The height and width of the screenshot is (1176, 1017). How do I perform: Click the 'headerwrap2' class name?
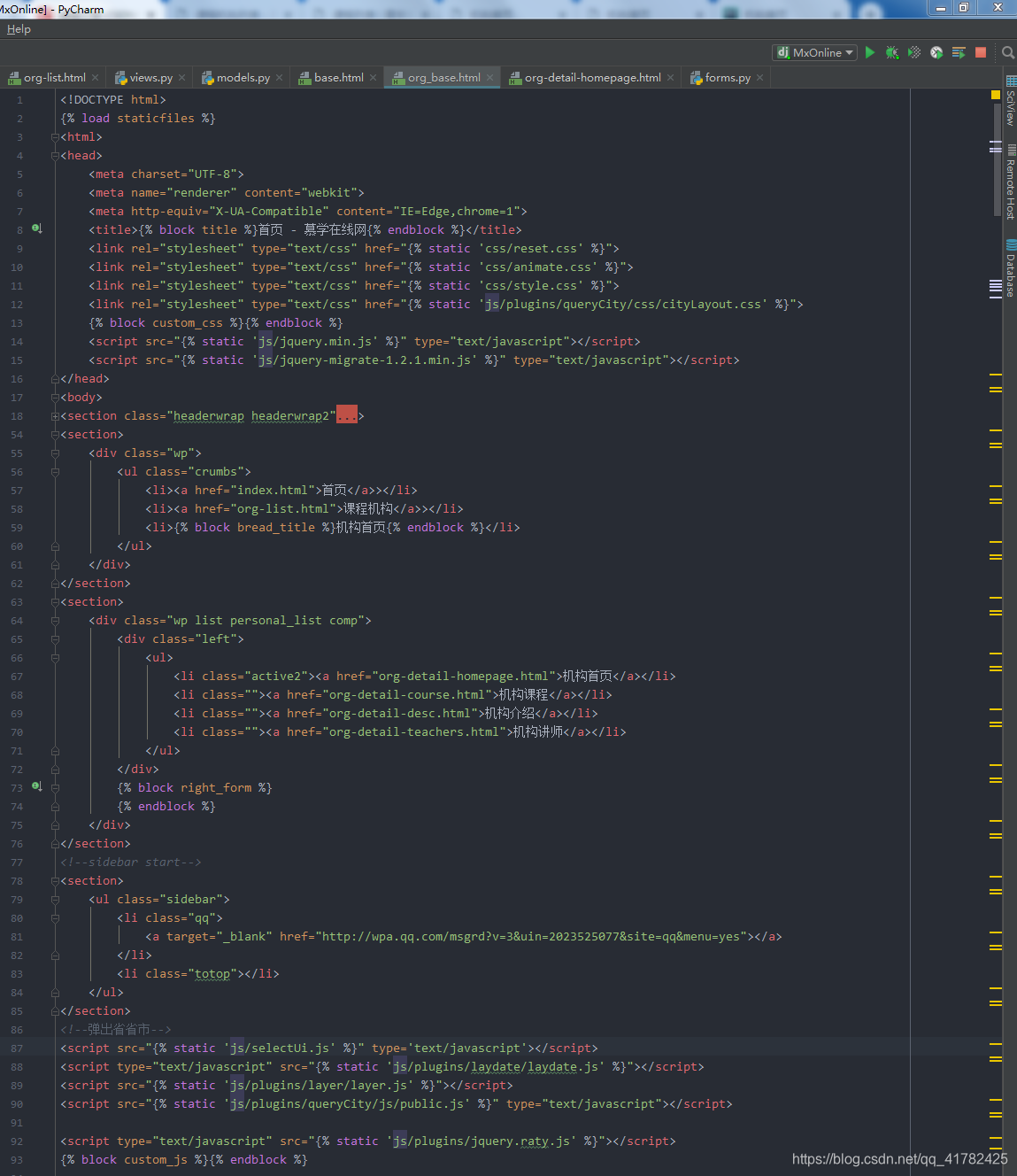[x=289, y=415]
